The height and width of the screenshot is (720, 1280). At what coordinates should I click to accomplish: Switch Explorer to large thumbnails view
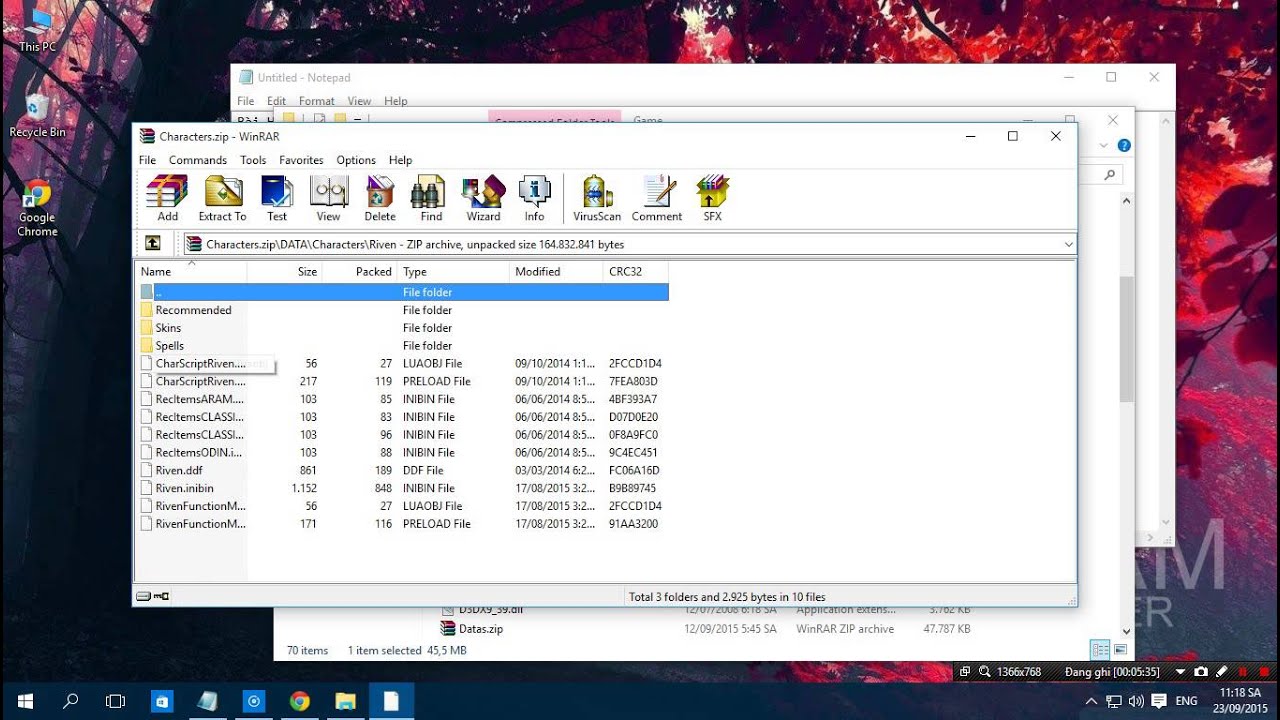click(x=1120, y=650)
